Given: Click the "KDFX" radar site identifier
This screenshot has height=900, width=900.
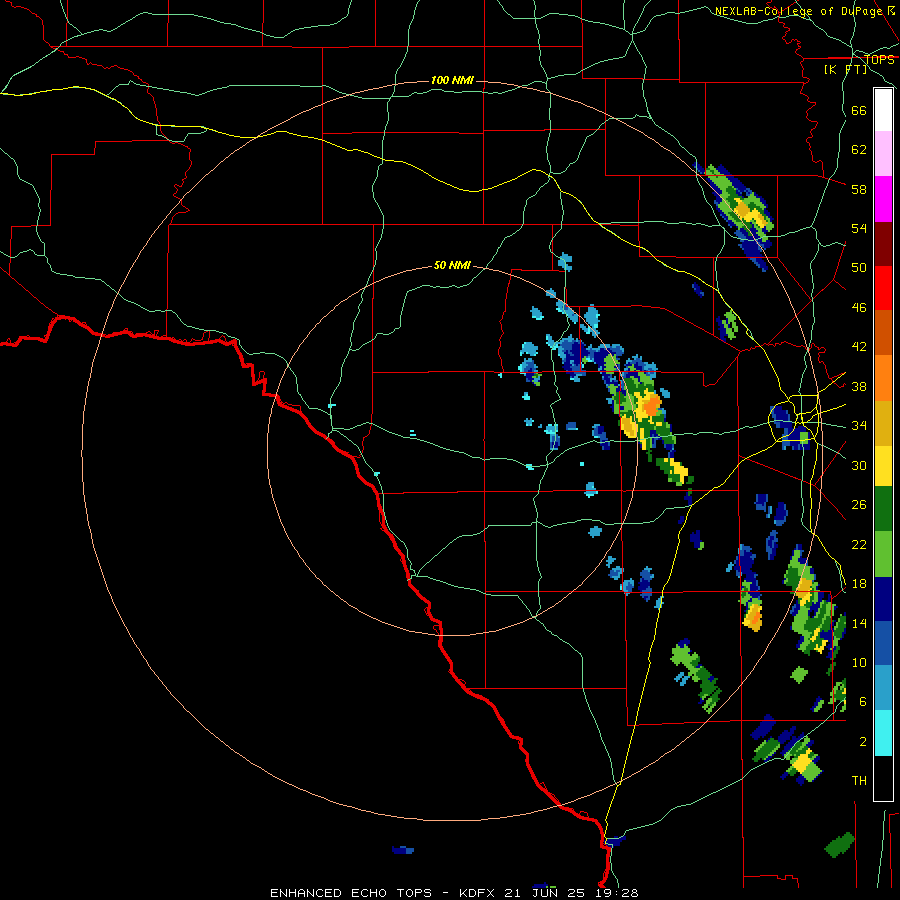Looking at the screenshot, I should (476, 893).
